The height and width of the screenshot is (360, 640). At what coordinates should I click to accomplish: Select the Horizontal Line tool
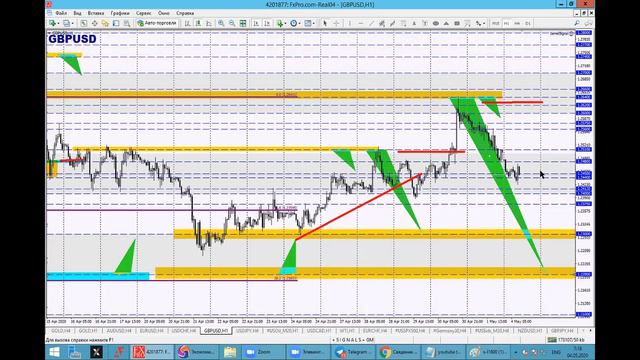point(360,23)
